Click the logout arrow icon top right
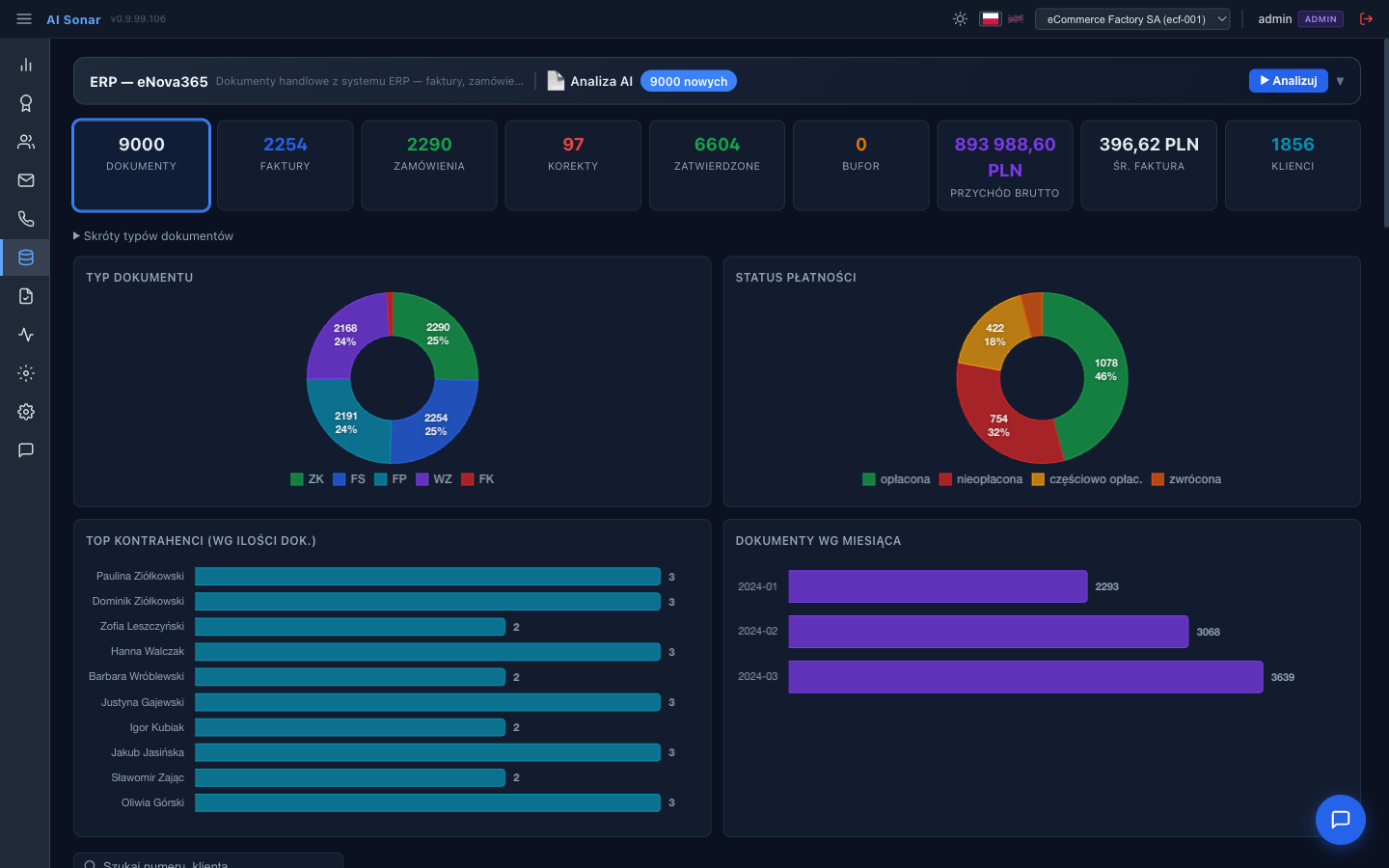Screen dimensions: 1389x868 coord(1366,18)
